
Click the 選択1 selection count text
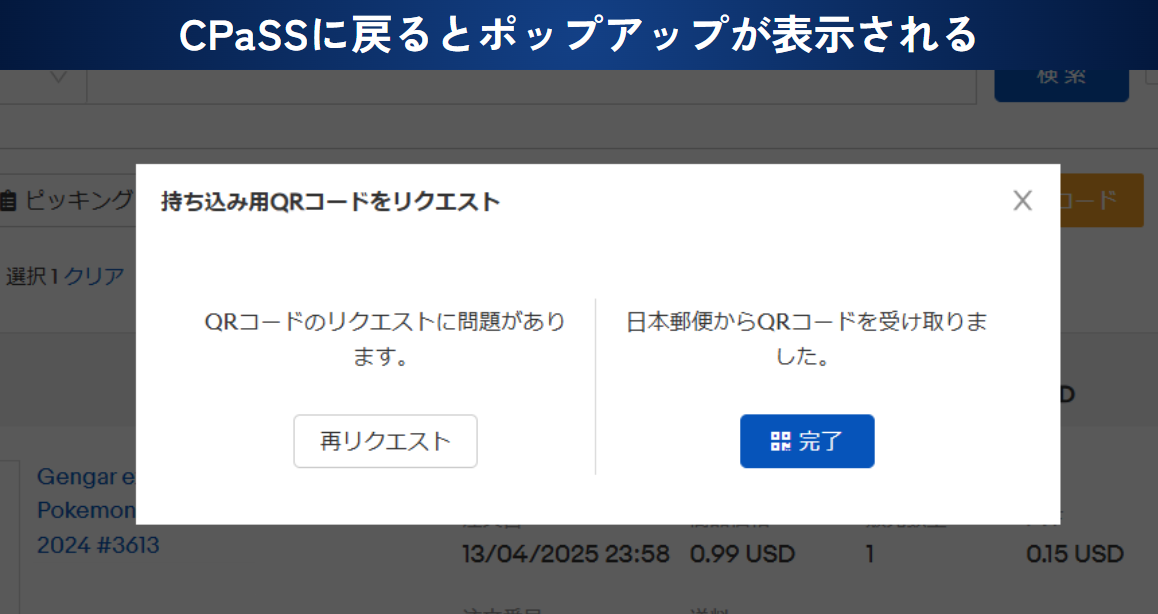tap(32, 276)
